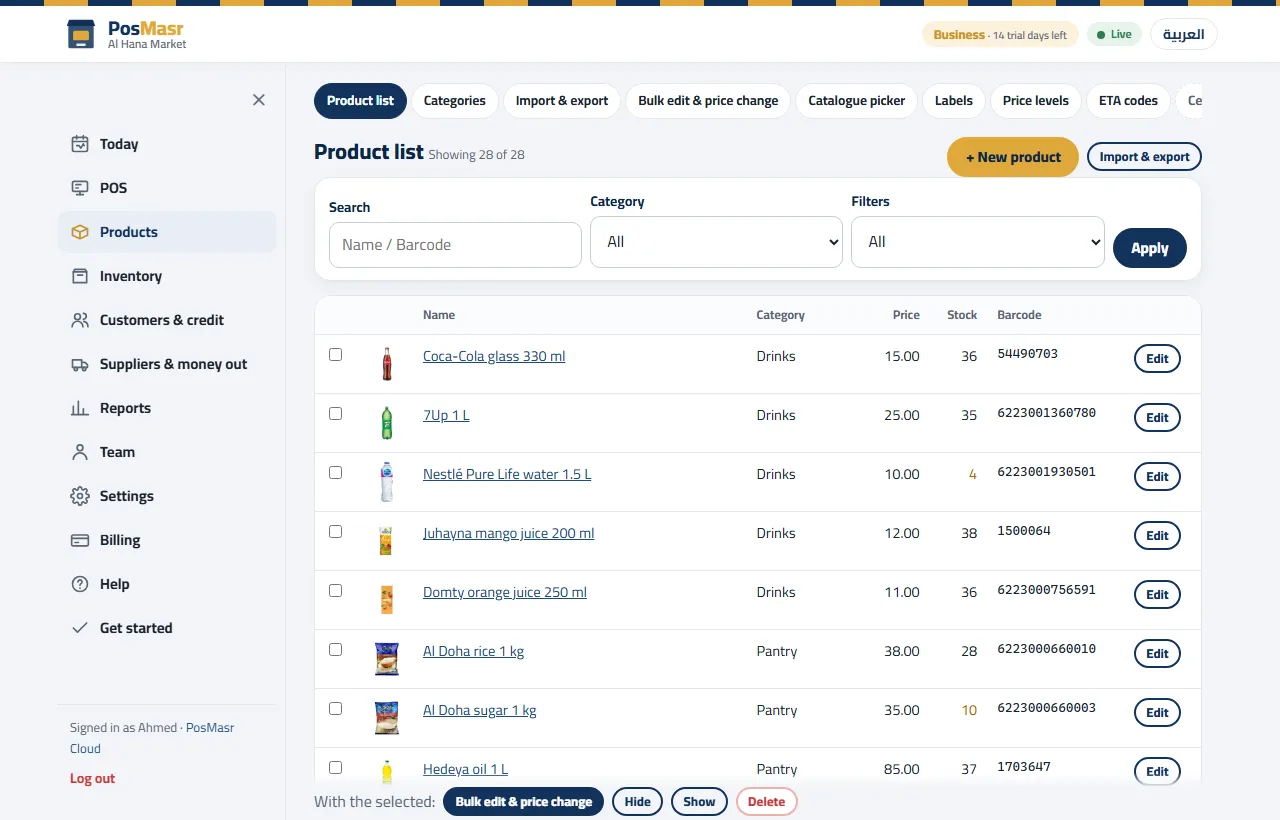1280x820 pixels.
Task: Click the Nestlé water bottle thumbnail
Action: pyautogui.click(x=386, y=482)
